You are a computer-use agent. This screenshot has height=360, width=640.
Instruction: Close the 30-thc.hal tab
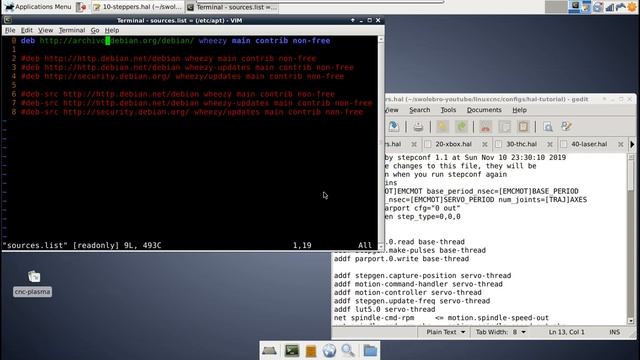pos(550,144)
